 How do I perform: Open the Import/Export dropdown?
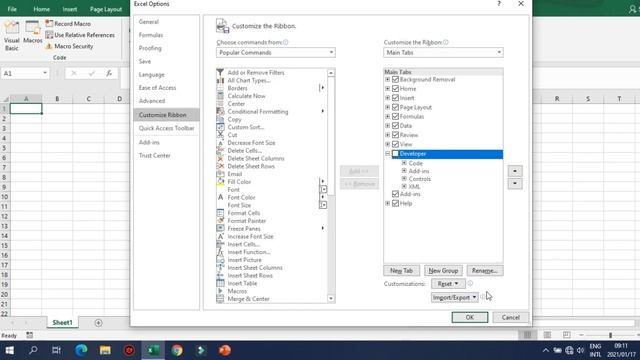coord(454,298)
